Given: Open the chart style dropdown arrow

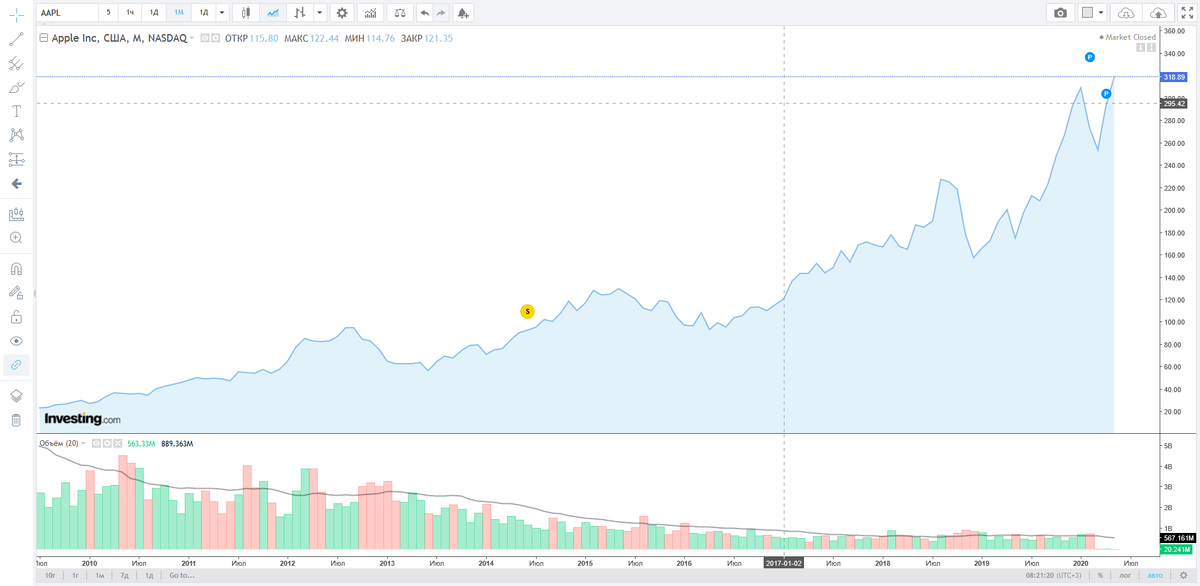Looking at the screenshot, I should click(322, 13).
